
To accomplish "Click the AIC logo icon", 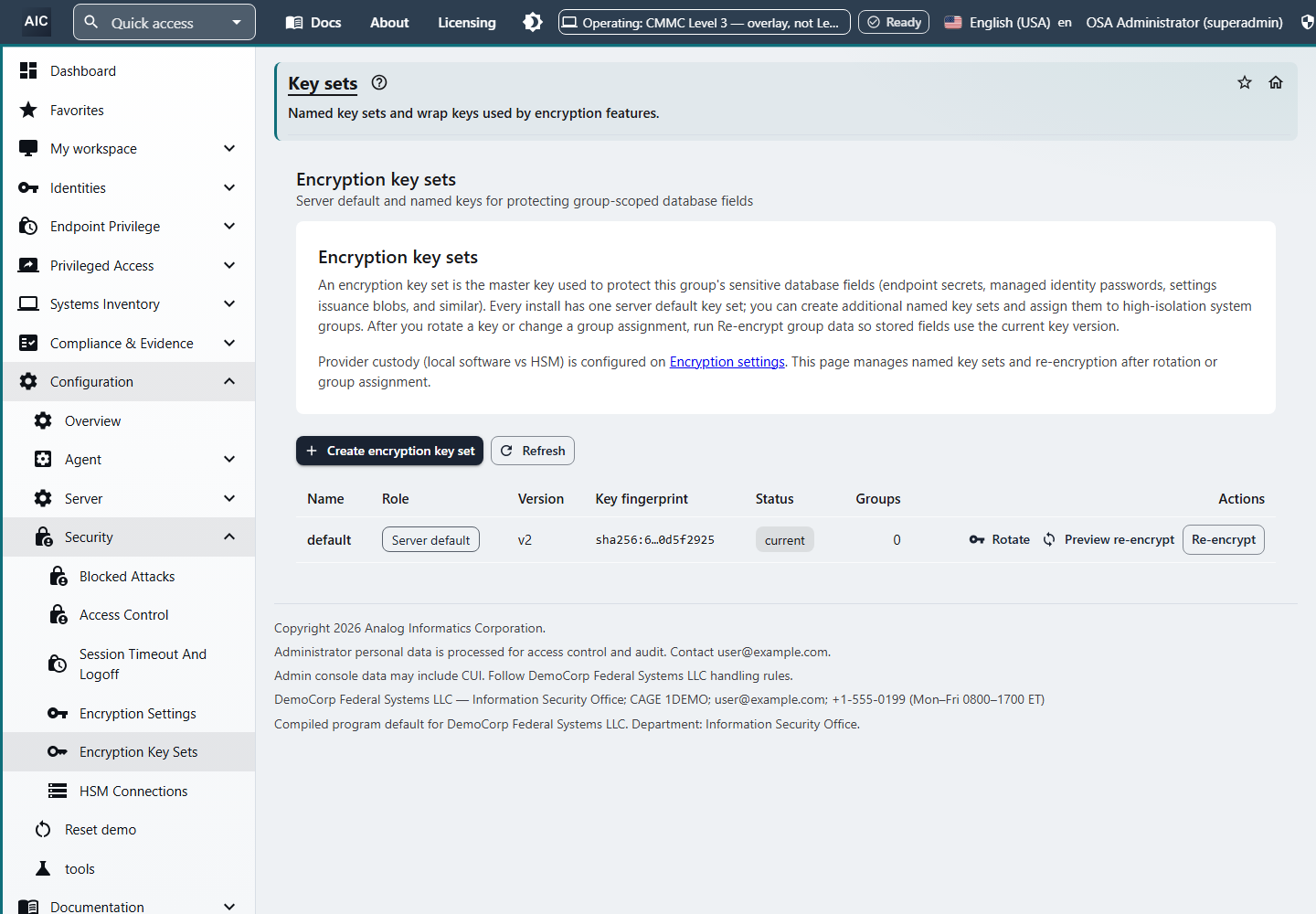I will tap(37, 22).
